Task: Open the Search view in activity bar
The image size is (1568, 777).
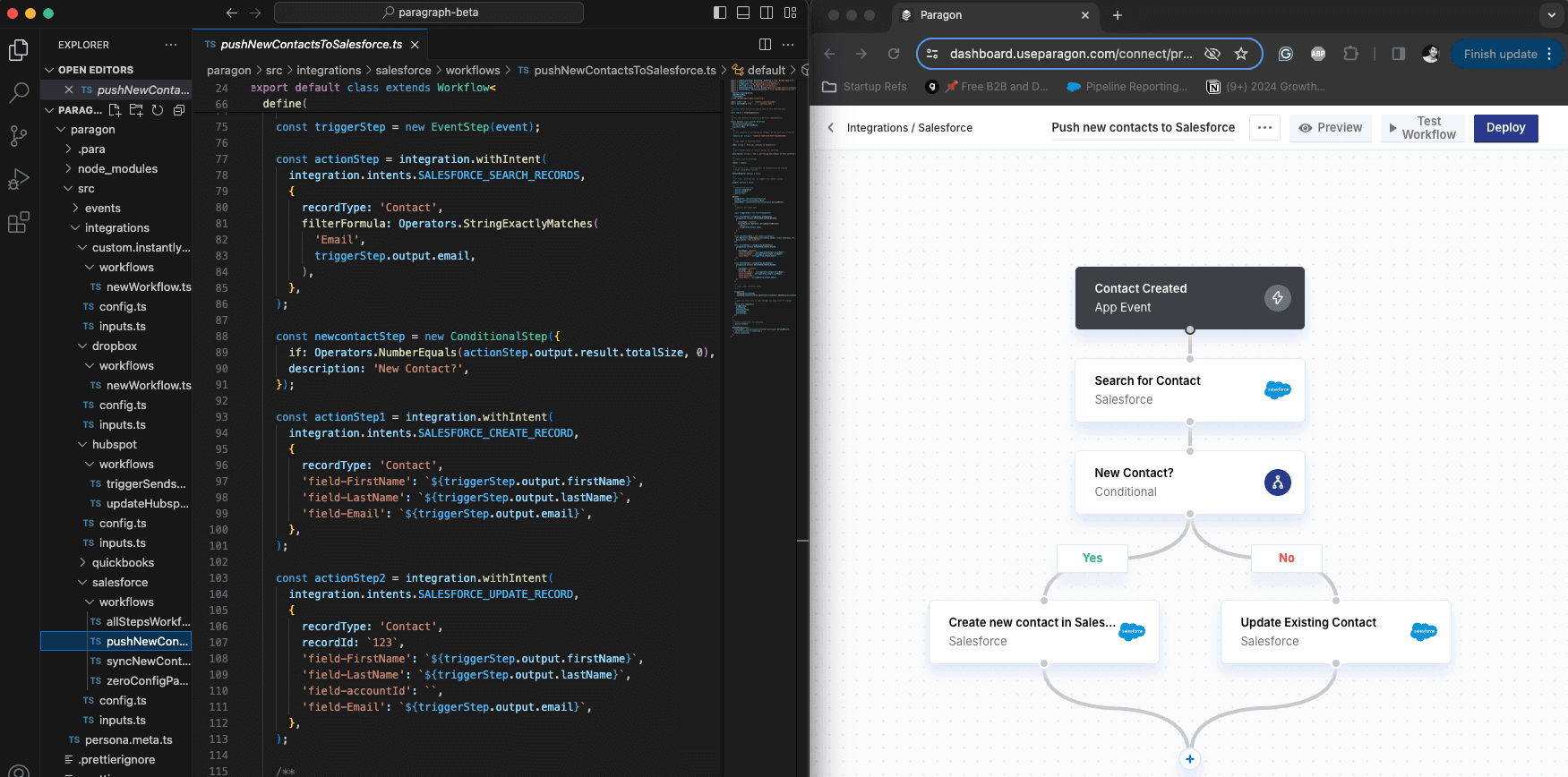Action: tap(18, 92)
